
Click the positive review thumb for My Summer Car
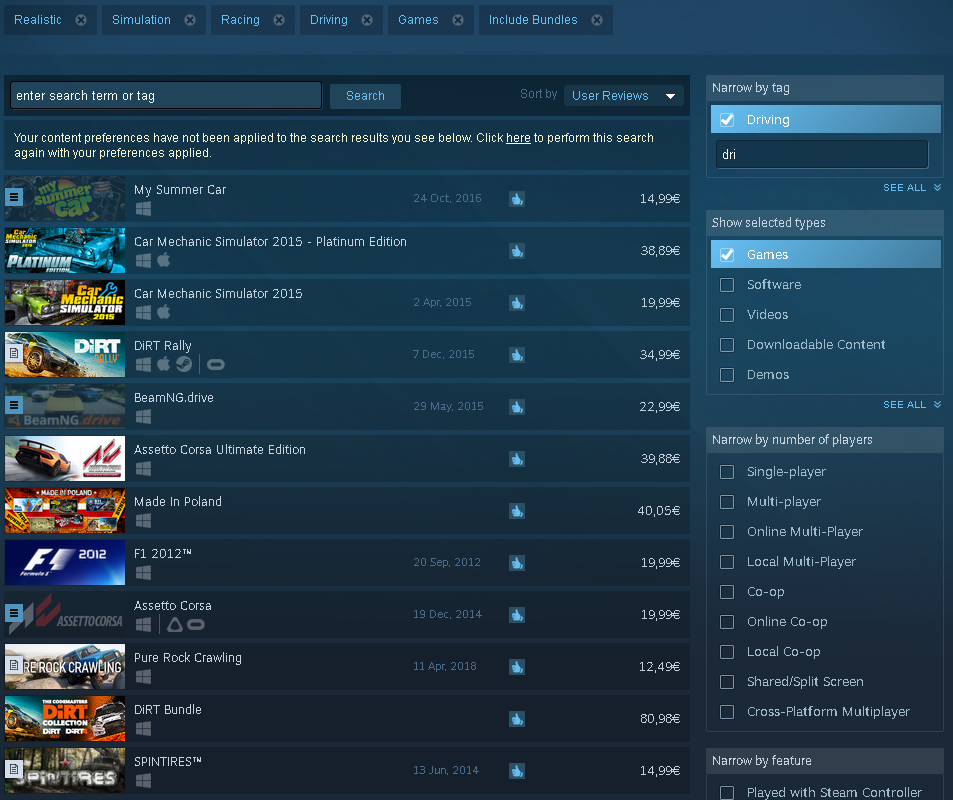[x=517, y=199]
